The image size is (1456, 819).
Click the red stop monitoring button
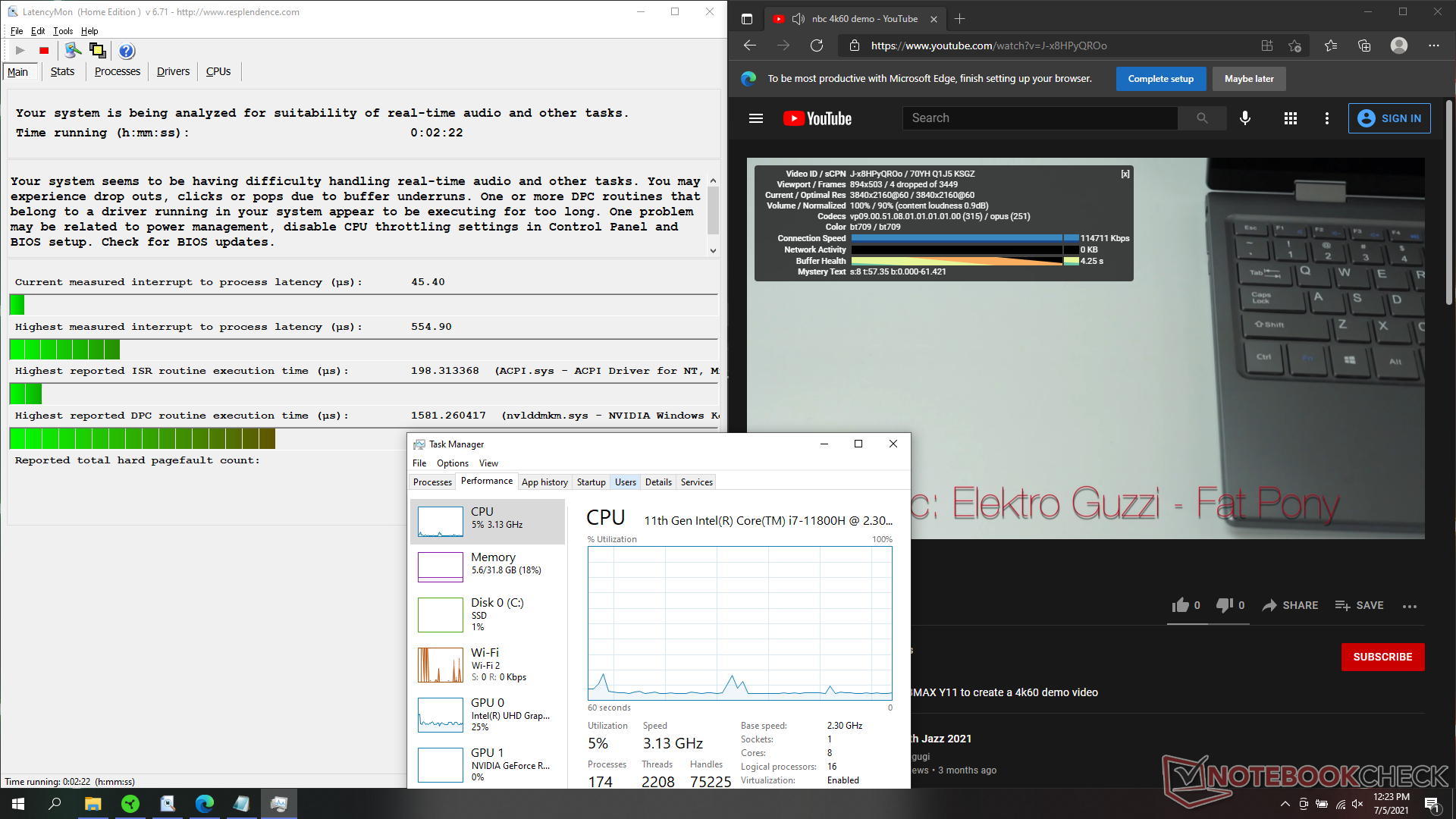coord(44,51)
